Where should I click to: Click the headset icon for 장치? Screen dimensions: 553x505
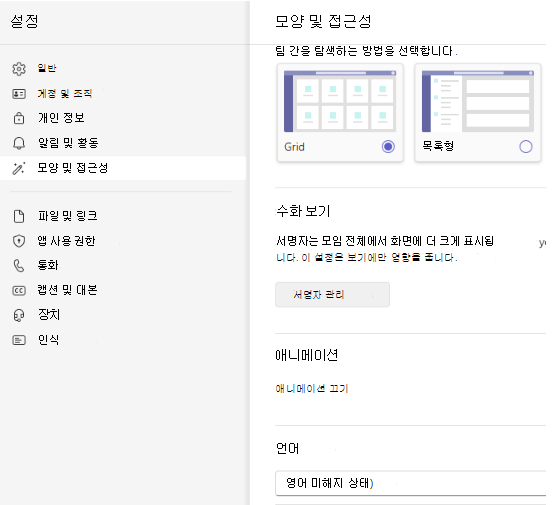point(19,315)
